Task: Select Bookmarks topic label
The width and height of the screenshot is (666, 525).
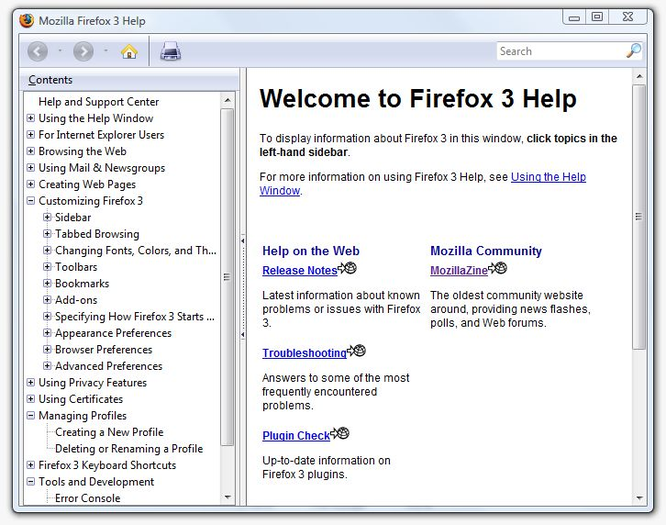Action: pos(82,283)
